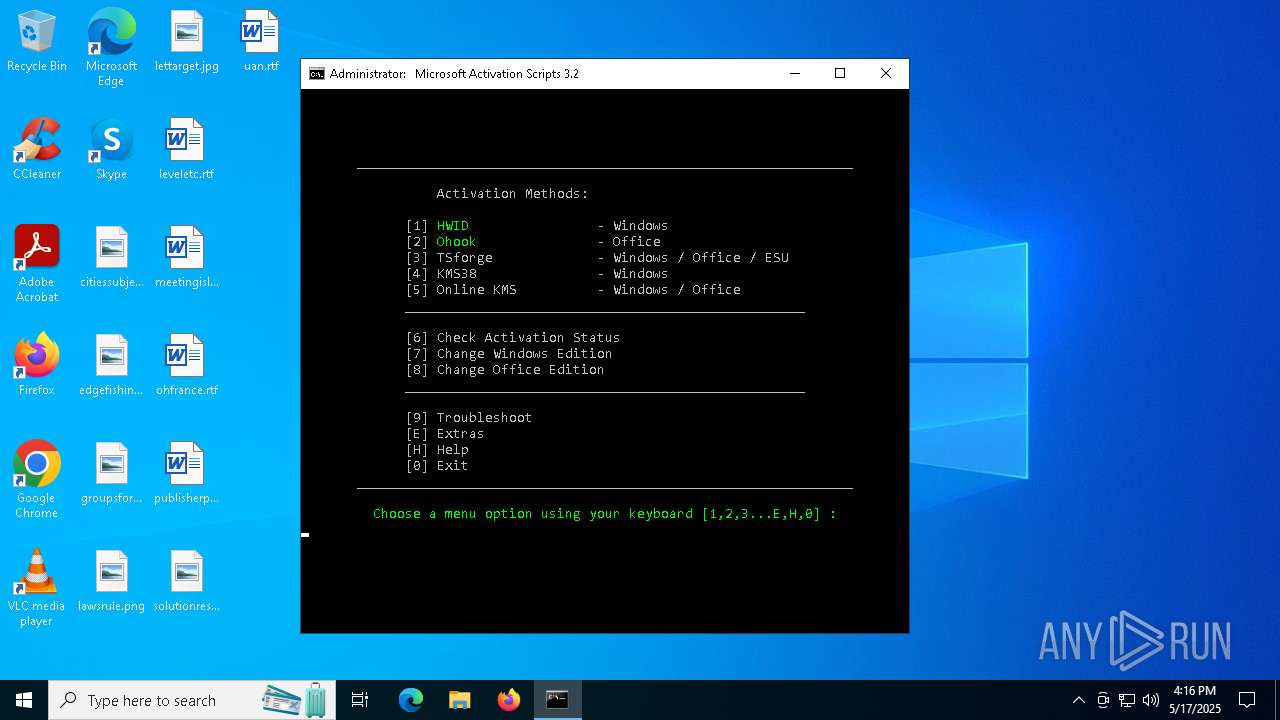1280x720 pixels.
Task: Select leveletc.rtf document icon
Action: pyautogui.click(x=186, y=150)
